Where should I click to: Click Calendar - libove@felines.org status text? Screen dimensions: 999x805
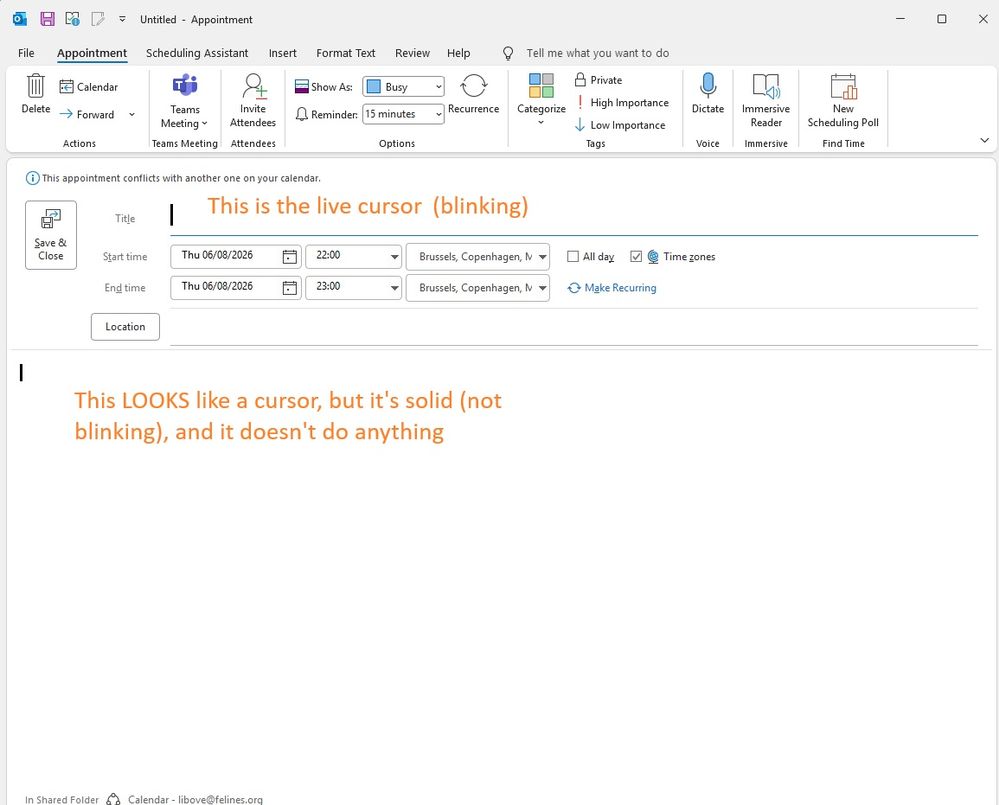pyautogui.click(x=195, y=799)
